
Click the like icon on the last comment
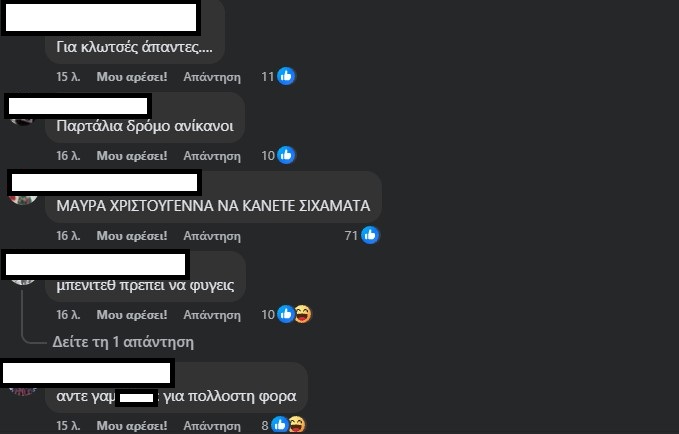(x=280, y=425)
